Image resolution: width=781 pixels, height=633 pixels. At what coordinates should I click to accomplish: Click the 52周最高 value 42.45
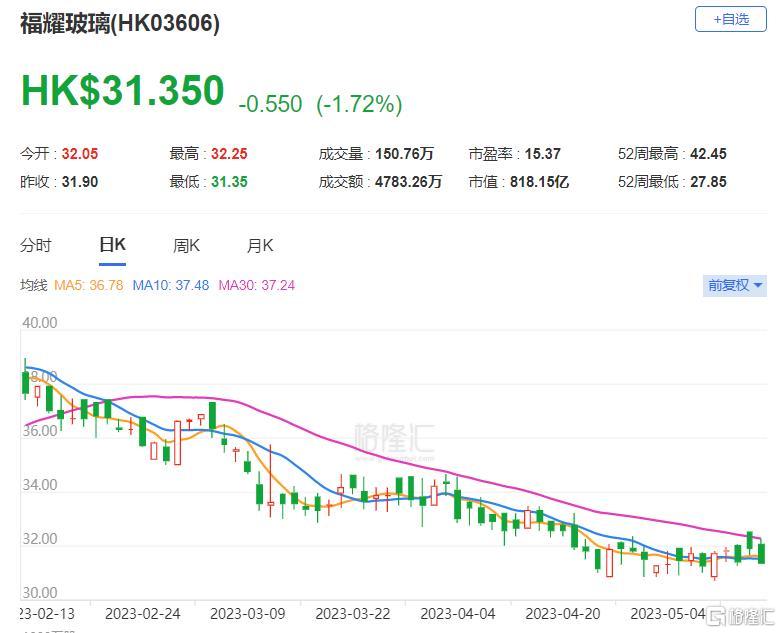pyautogui.click(x=708, y=154)
